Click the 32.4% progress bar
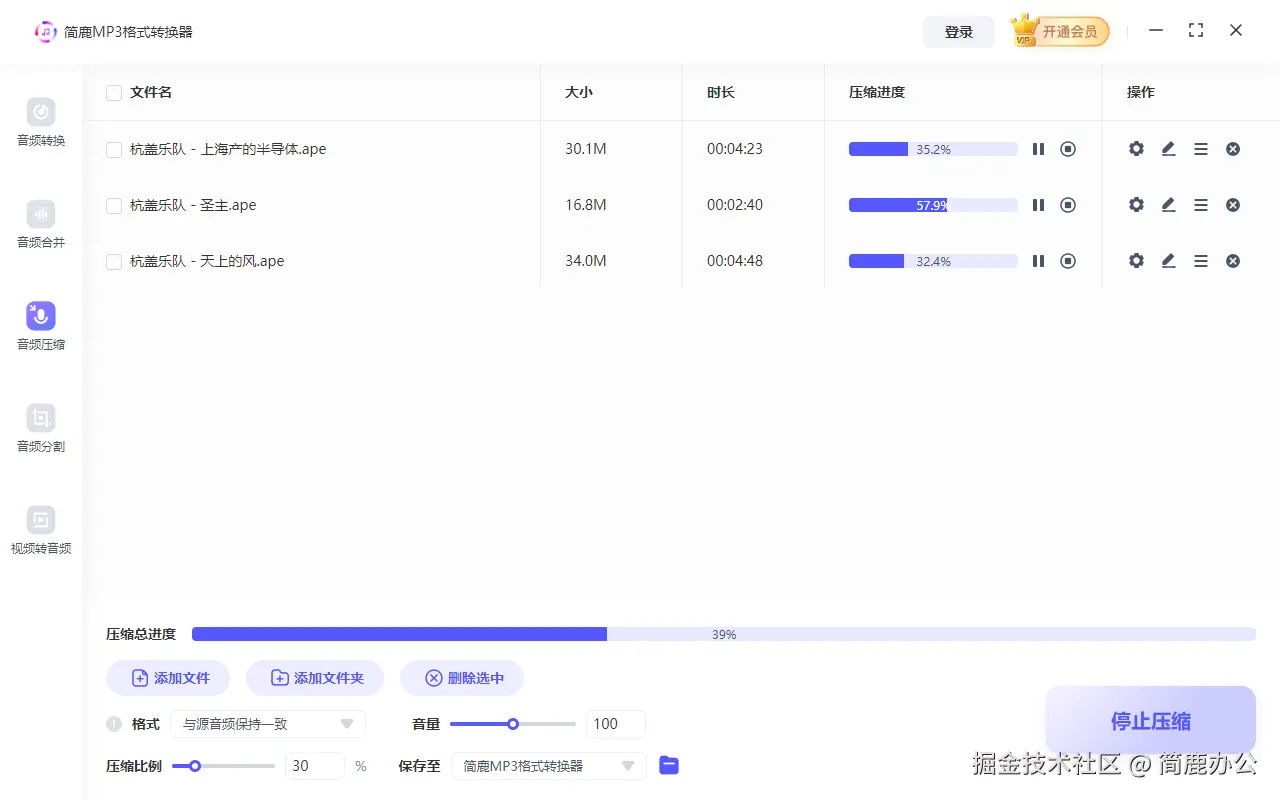This screenshot has width=1280, height=800. point(933,261)
